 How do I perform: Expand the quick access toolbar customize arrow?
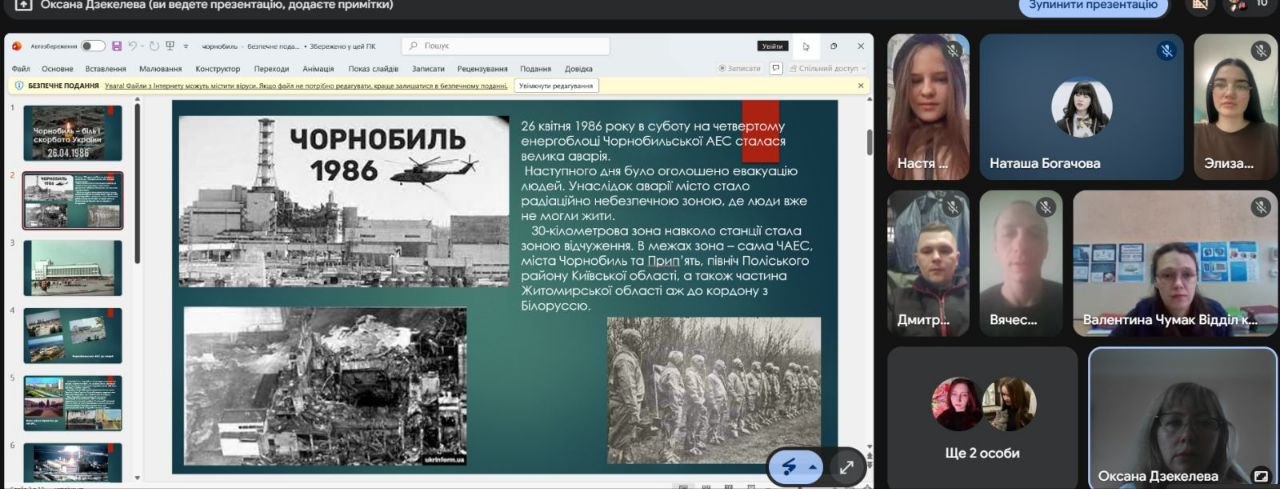pos(186,46)
